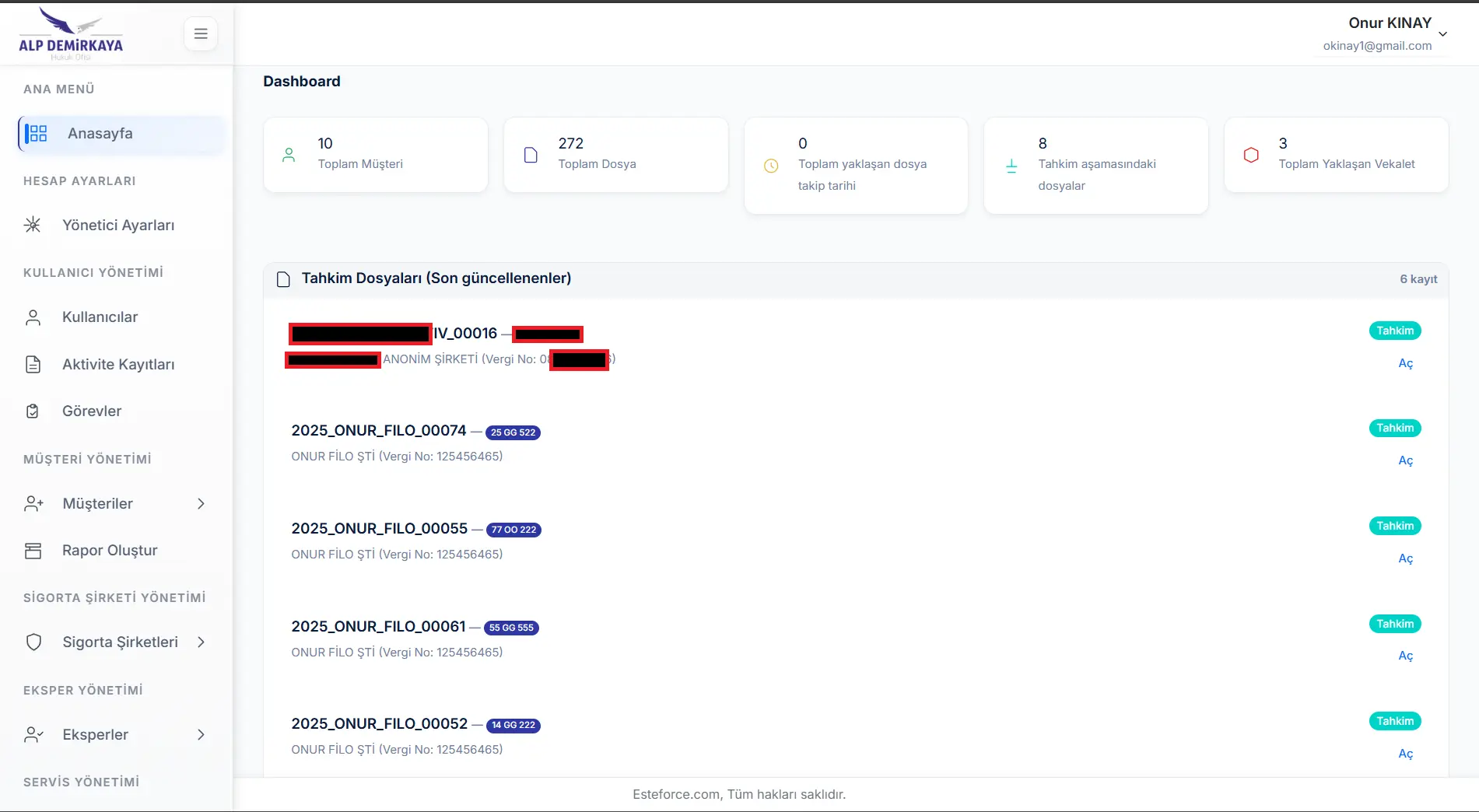Click the ALP DEMİRKAYA logo

point(71,33)
